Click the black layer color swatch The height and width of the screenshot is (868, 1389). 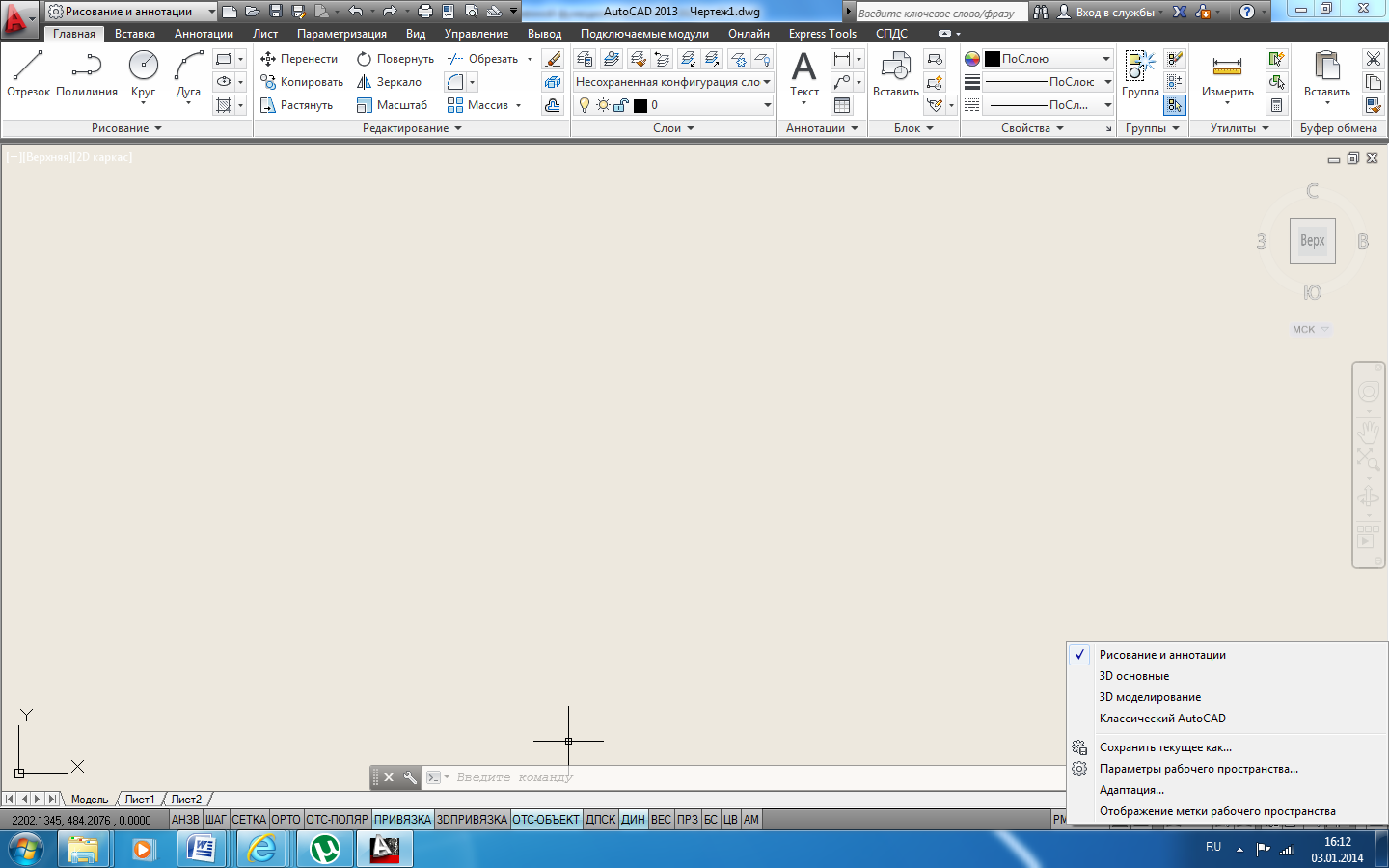tap(640, 105)
